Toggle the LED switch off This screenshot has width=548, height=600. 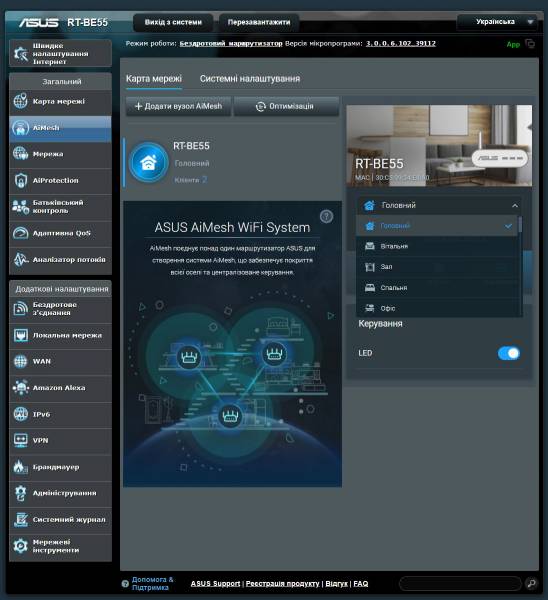point(509,353)
